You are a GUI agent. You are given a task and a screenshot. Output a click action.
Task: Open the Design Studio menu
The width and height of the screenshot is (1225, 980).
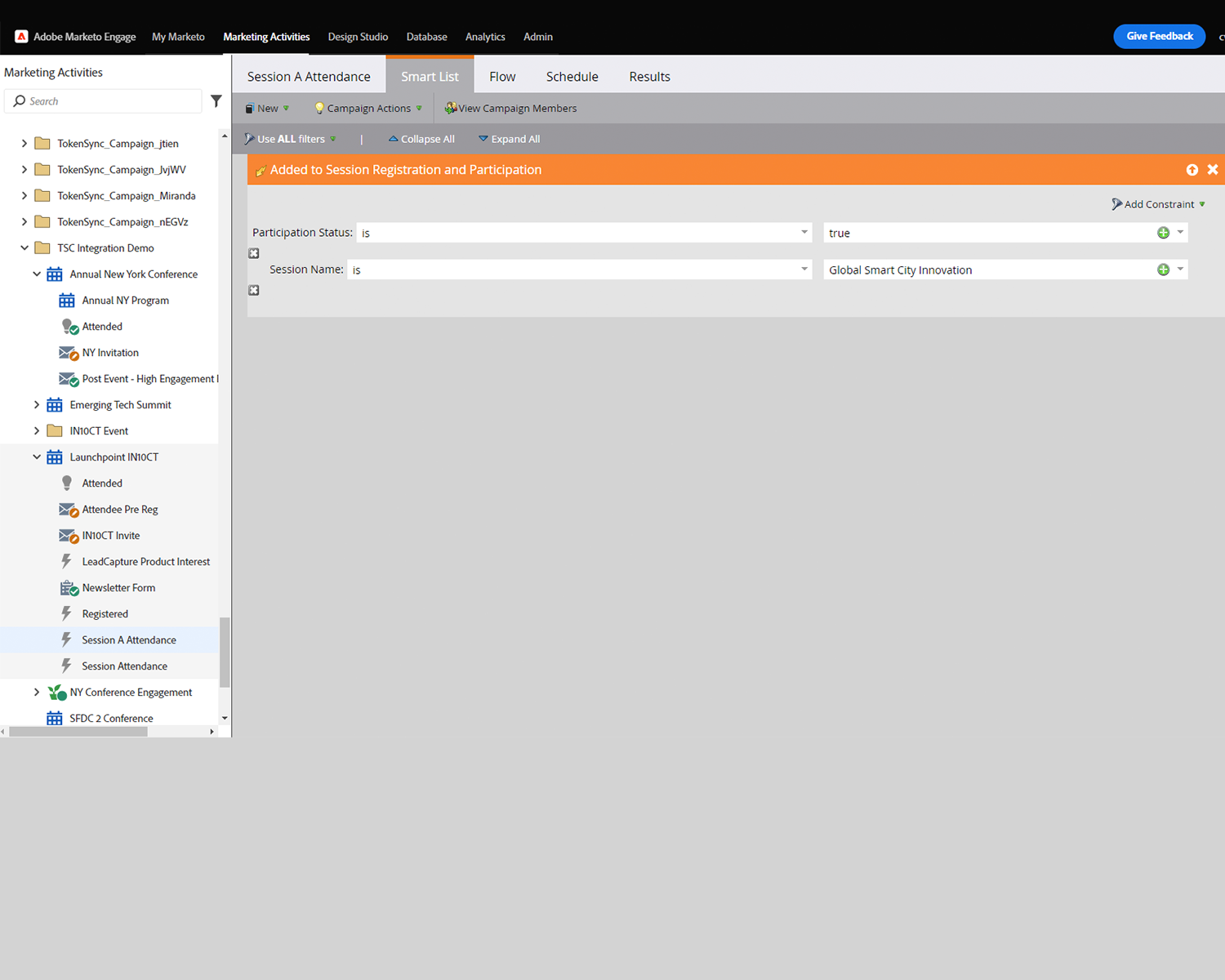358,37
